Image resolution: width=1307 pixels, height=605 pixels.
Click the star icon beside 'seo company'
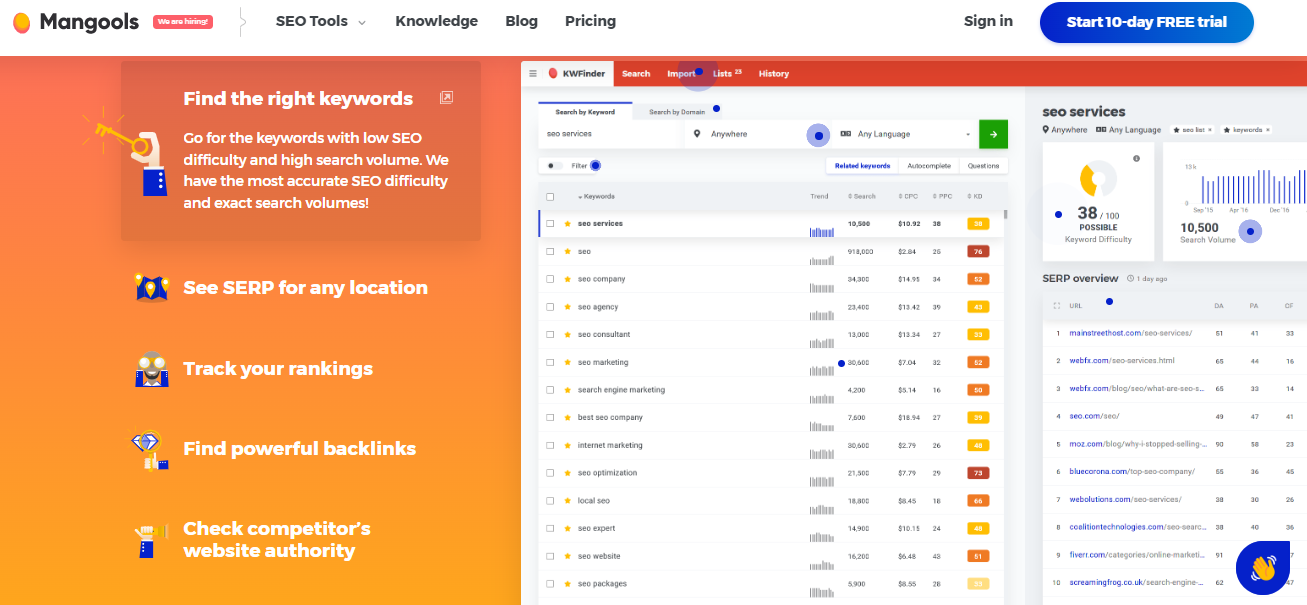[568, 279]
